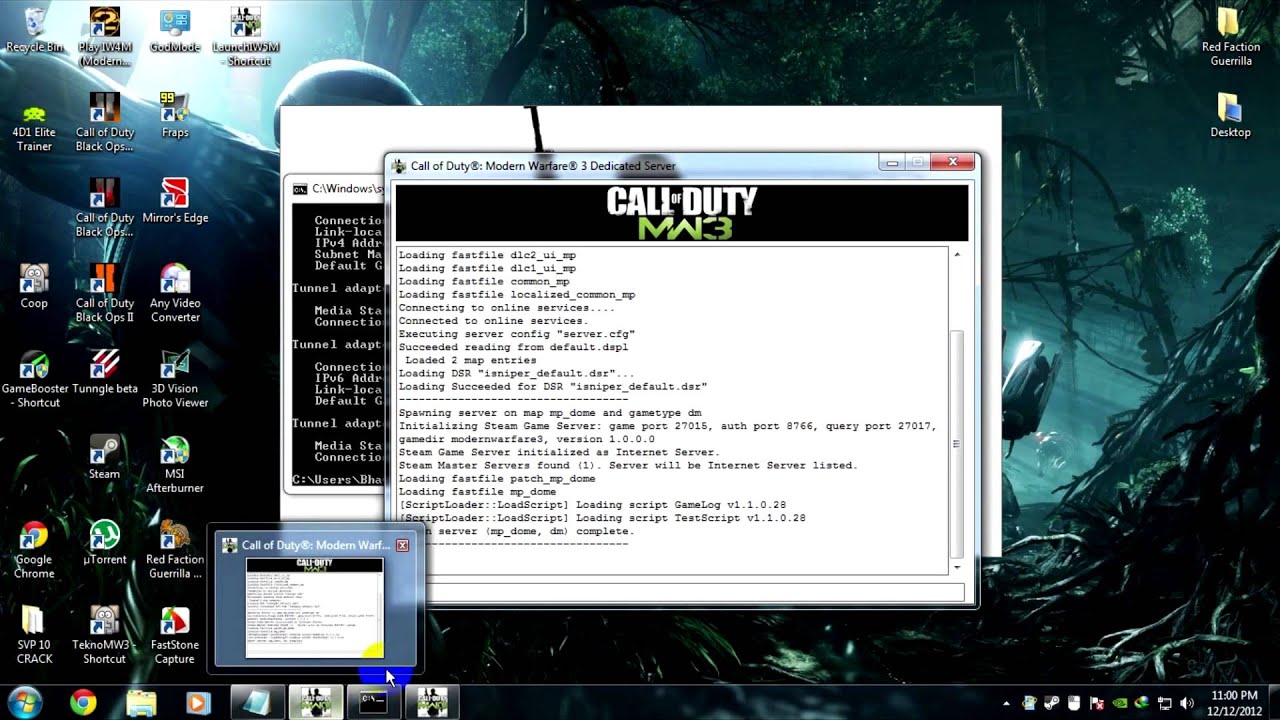Select Call of Duty Black Ops II icon

(105, 293)
